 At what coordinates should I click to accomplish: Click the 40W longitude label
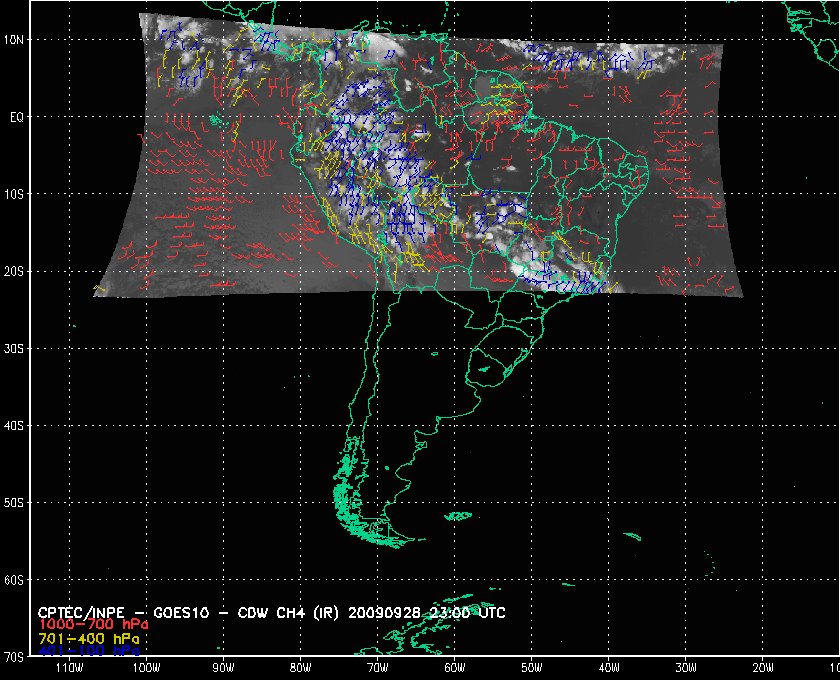click(609, 668)
